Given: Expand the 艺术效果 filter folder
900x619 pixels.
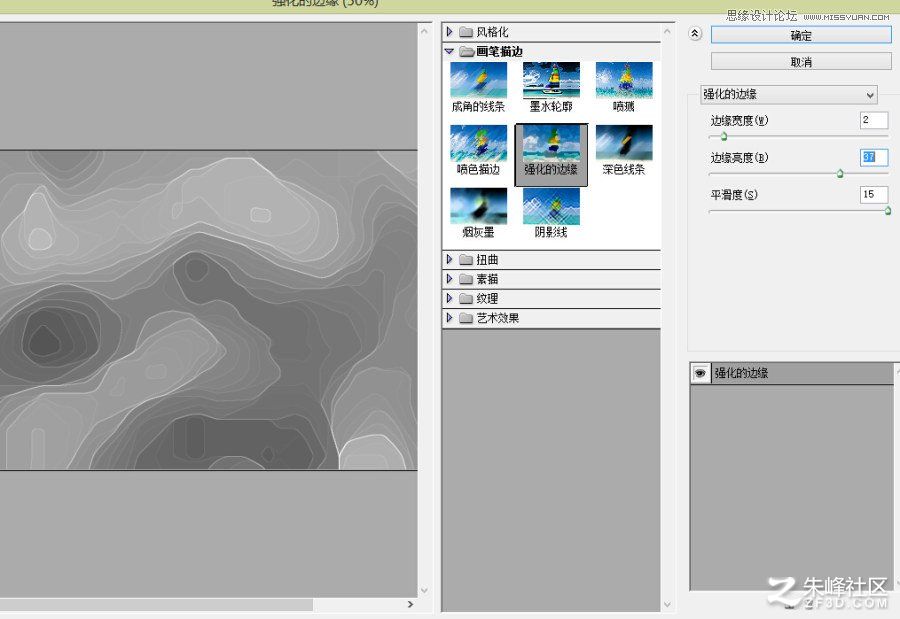Looking at the screenshot, I should pos(449,318).
